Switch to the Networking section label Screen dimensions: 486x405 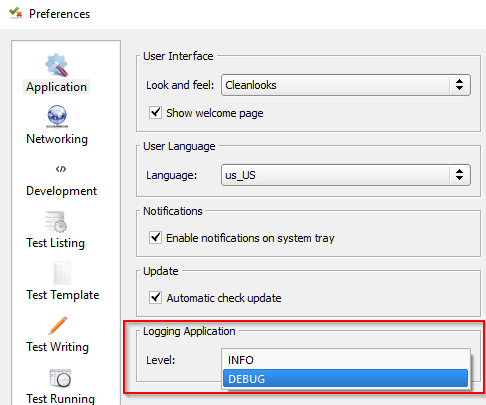57,139
